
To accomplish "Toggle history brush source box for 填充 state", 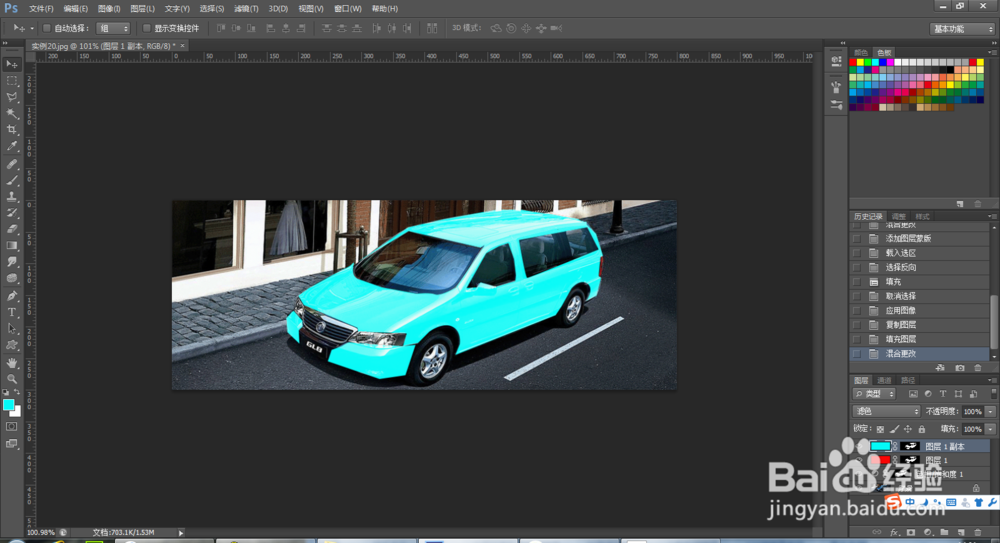I will [856, 282].
